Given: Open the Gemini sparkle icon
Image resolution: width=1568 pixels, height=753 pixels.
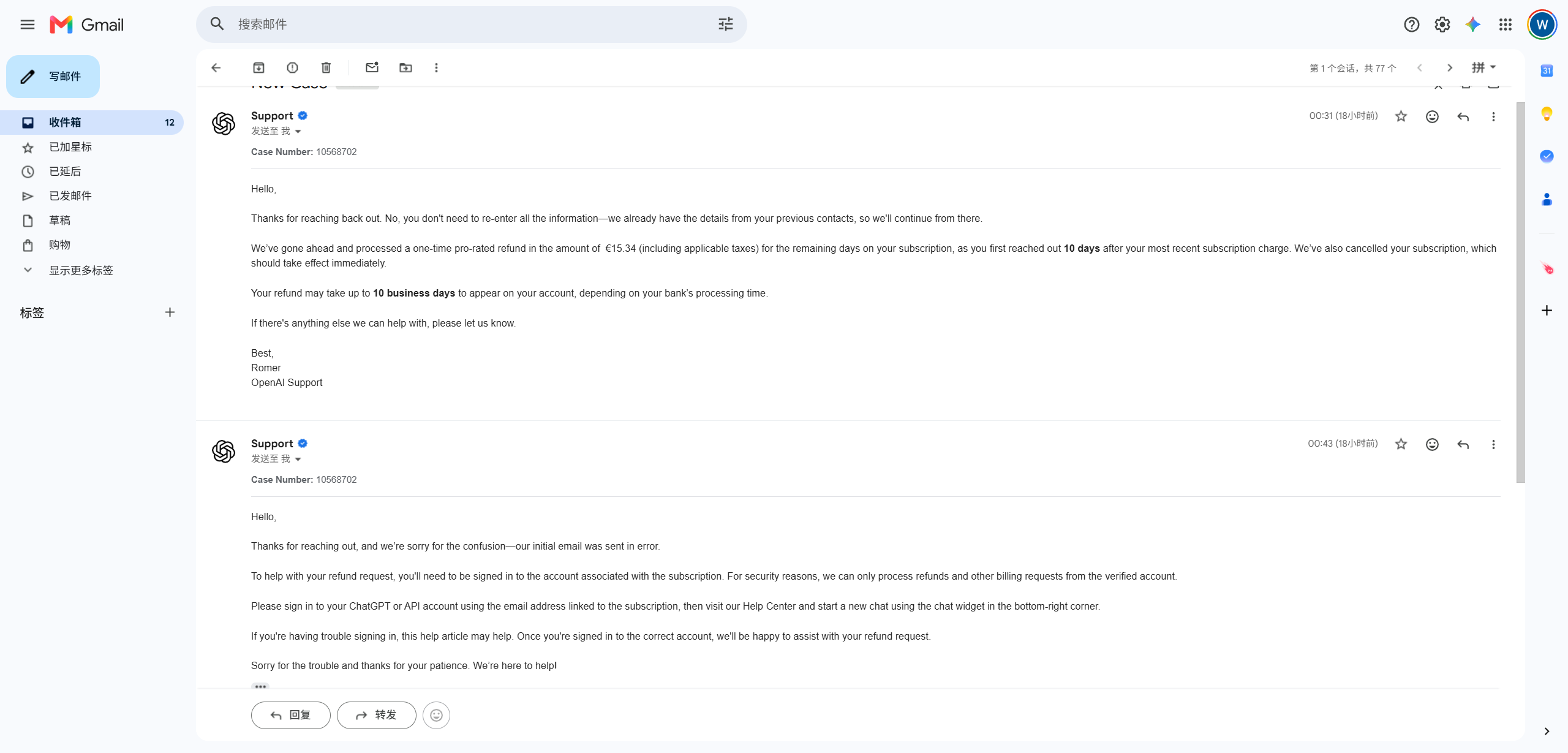Looking at the screenshot, I should 1472,25.
